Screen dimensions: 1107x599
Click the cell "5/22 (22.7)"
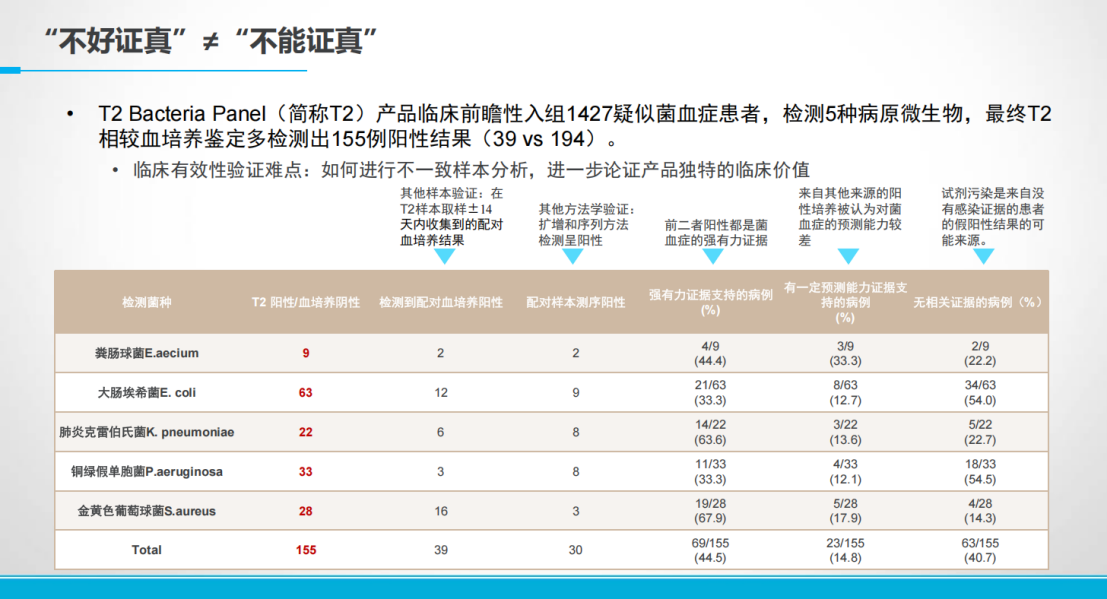pyautogui.click(x=980, y=432)
